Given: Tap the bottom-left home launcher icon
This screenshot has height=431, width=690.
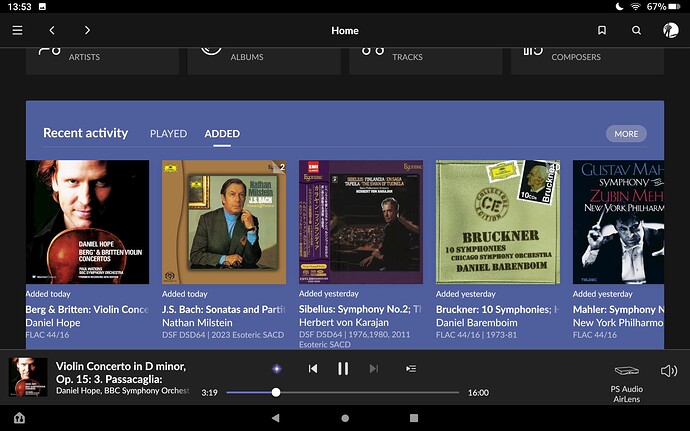Looking at the screenshot, I should point(19,417).
